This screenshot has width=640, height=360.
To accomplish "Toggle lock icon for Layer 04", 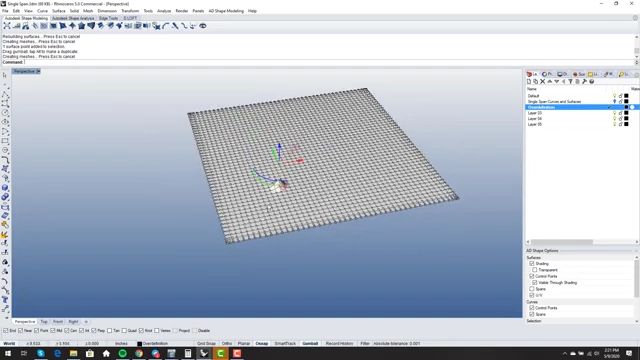I will click(620, 119).
